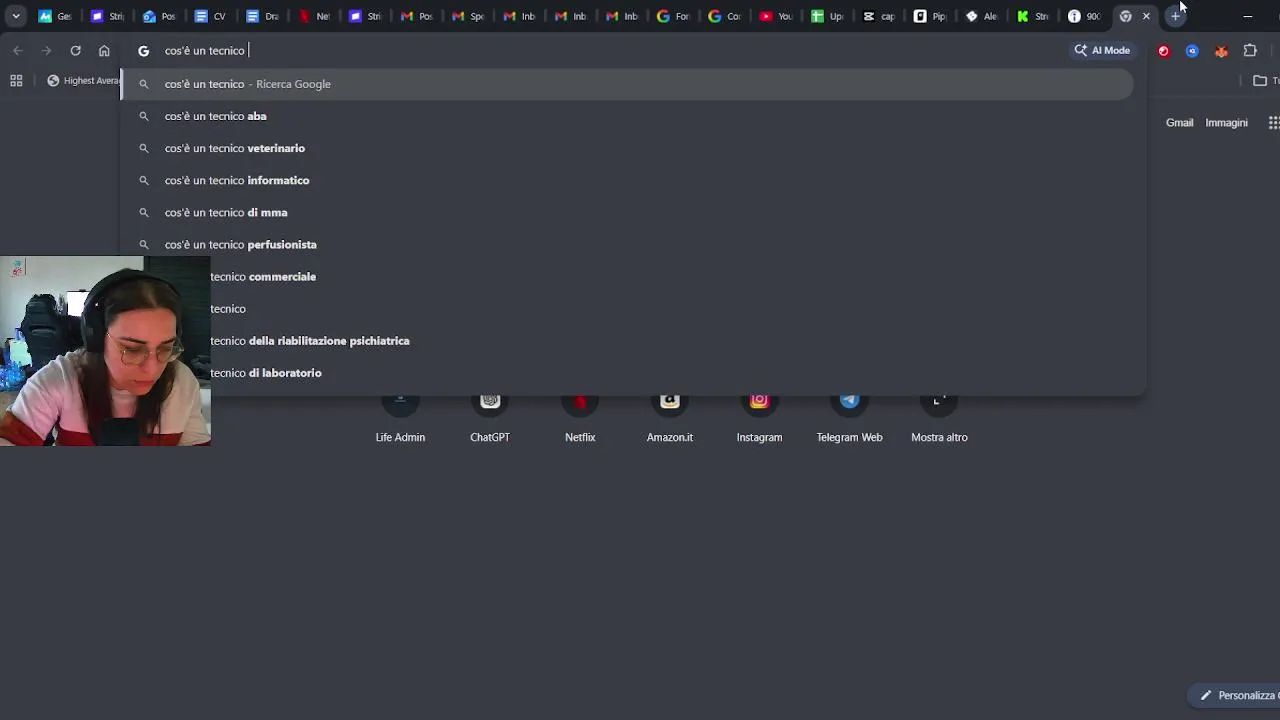Image resolution: width=1280 pixels, height=720 pixels.
Task: Close the current new tab
Action: point(1146,16)
